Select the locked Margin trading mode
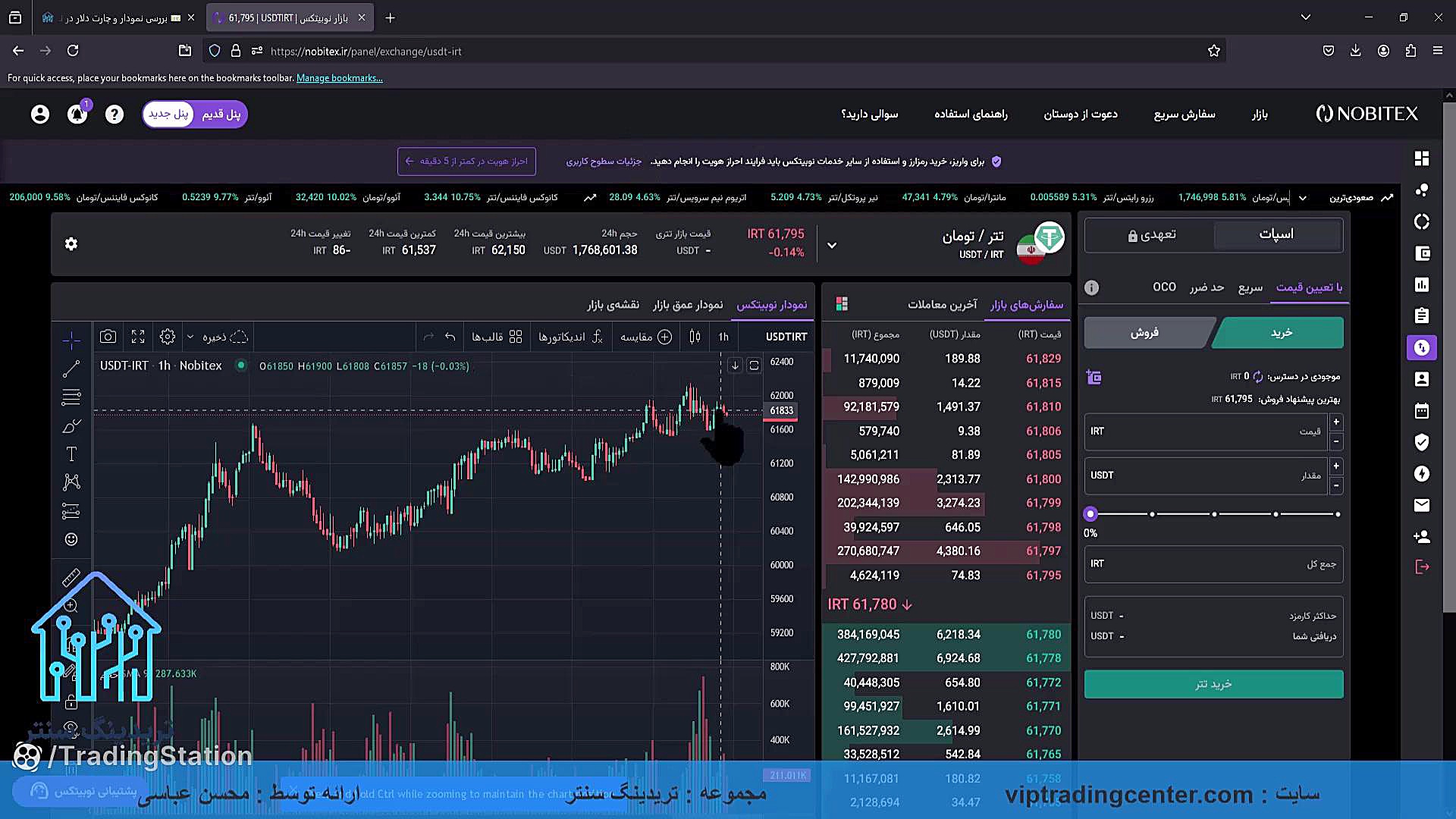This screenshot has width=1456, height=819. coord(1151,234)
